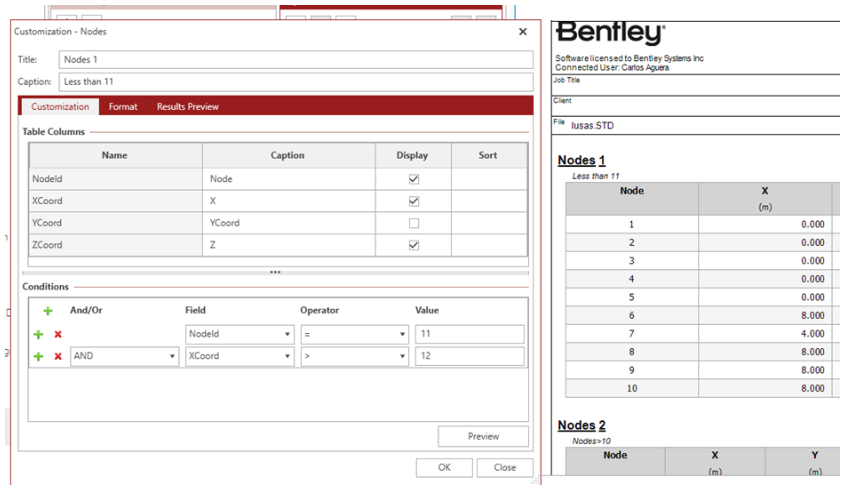This screenshot has height=487, width=850.
Task: Delete the NodeId condition with the red X
Action: click(x=58, y=334)
